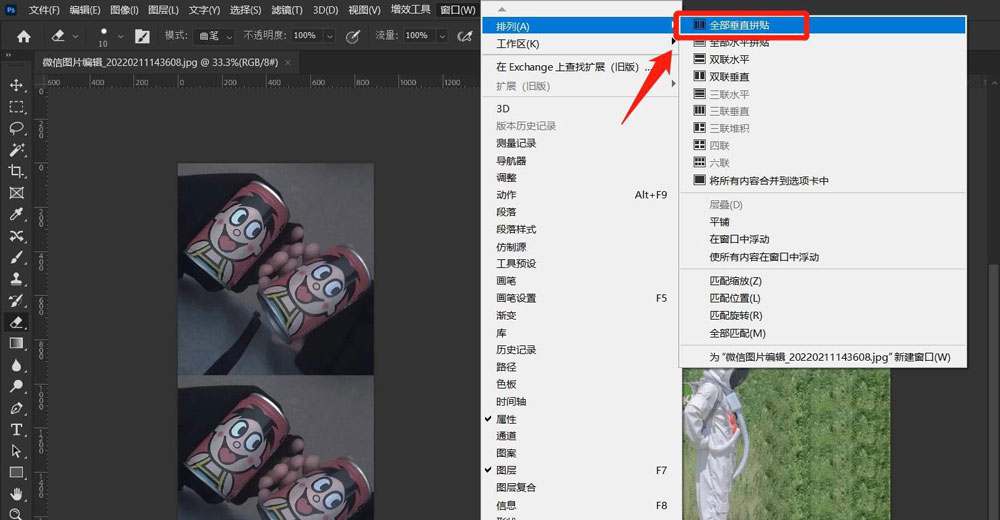The width and height of the screenshot is (1000, 520).
Task: Open the 选择(S) menu
Action: [x=246, y=10]
